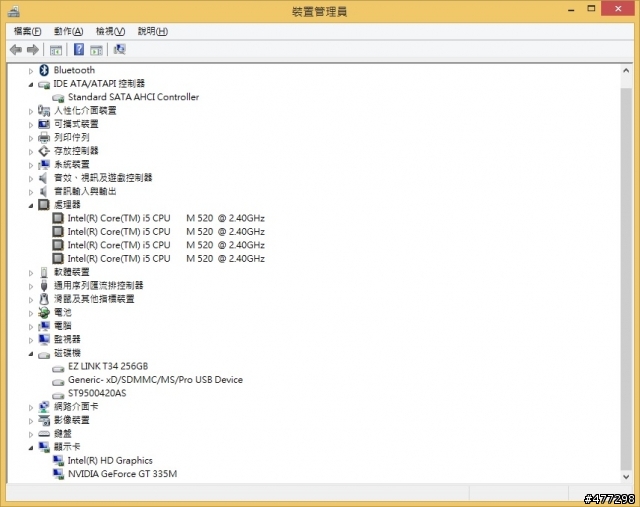Minimize the 裝置管理員 window
Viewport: 640px width, 507px height.
click(571, 9)
